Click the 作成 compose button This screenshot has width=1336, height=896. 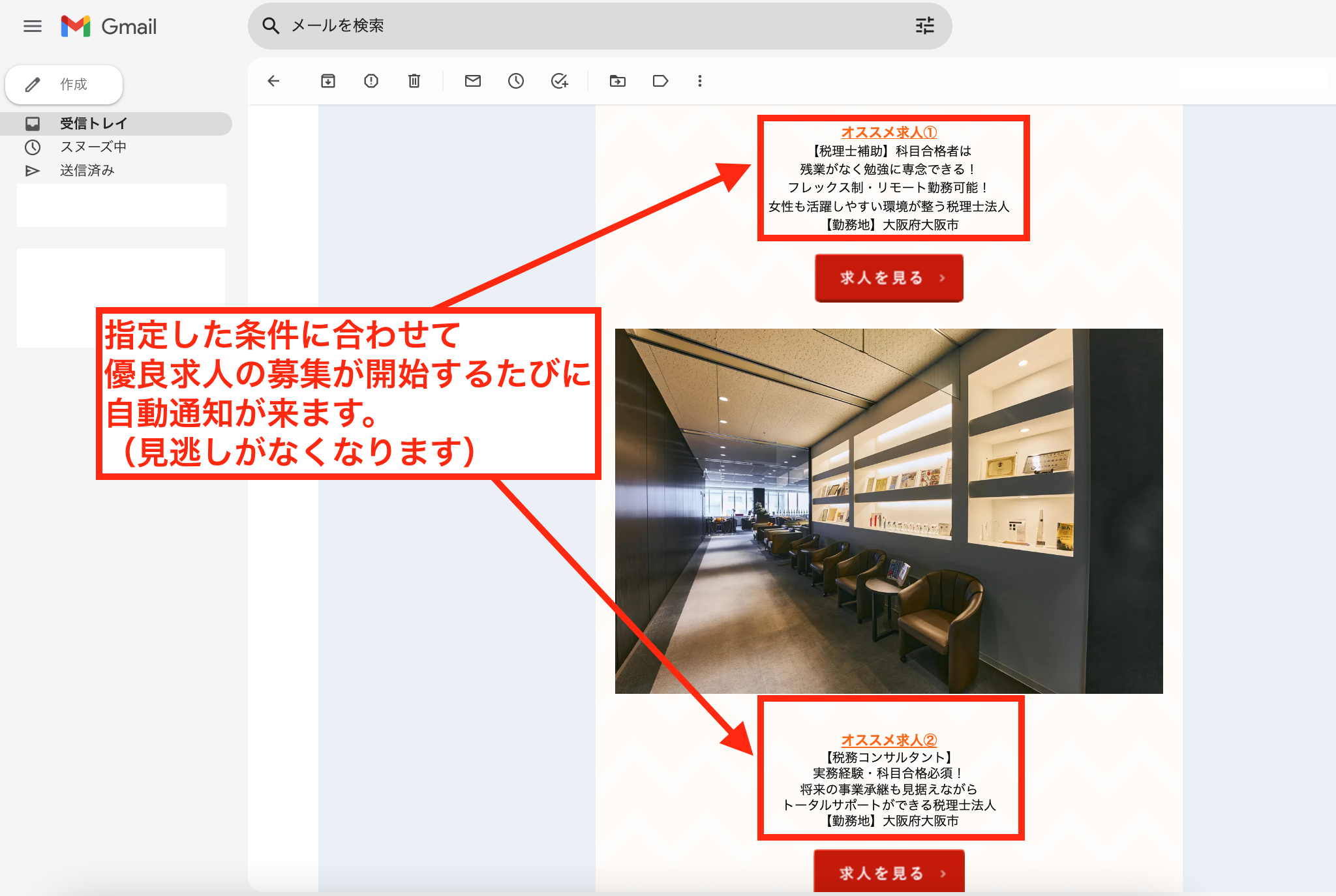coord(64,85)
